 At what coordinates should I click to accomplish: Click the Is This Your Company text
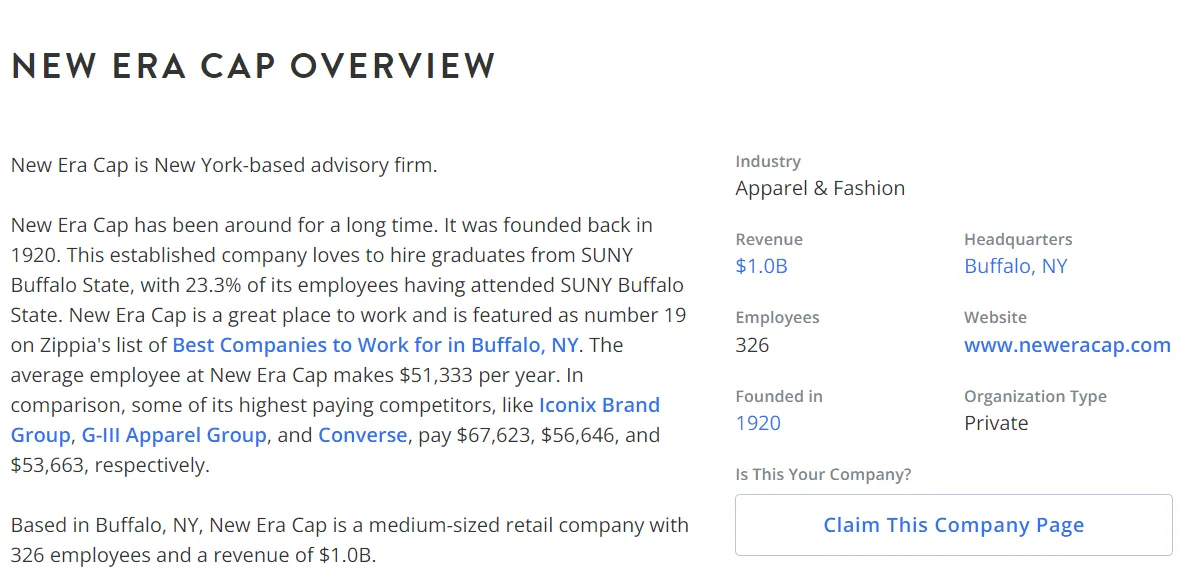pos(823,474)
